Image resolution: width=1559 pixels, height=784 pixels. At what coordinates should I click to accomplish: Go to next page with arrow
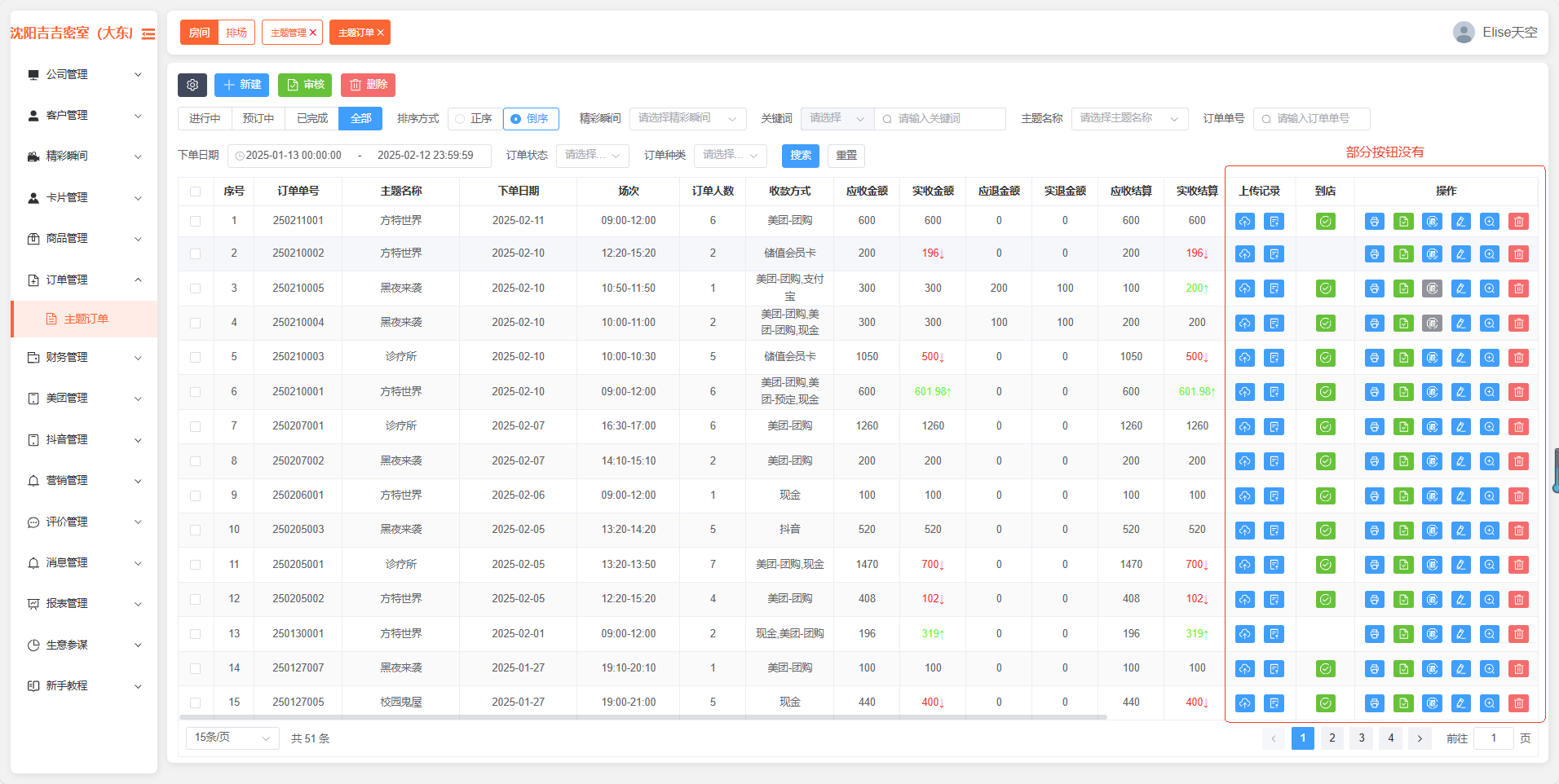1420,738
